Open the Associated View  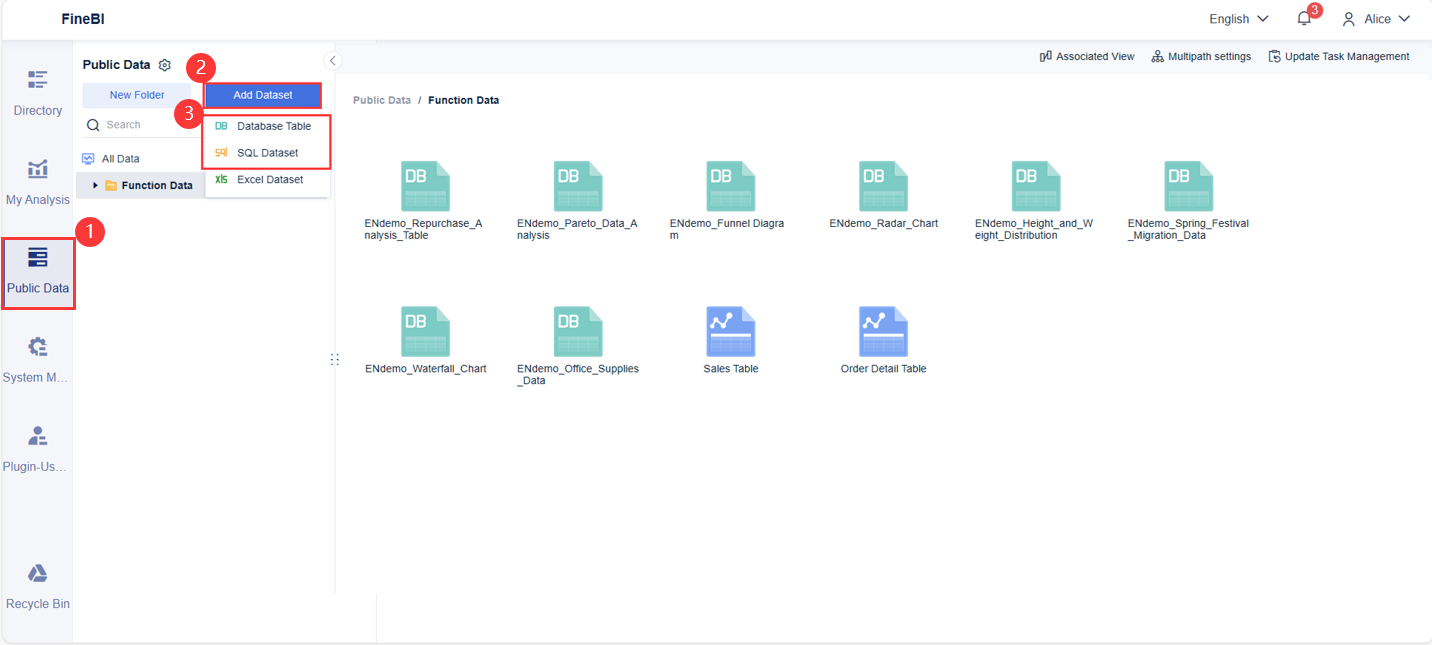coord(1087,56)
